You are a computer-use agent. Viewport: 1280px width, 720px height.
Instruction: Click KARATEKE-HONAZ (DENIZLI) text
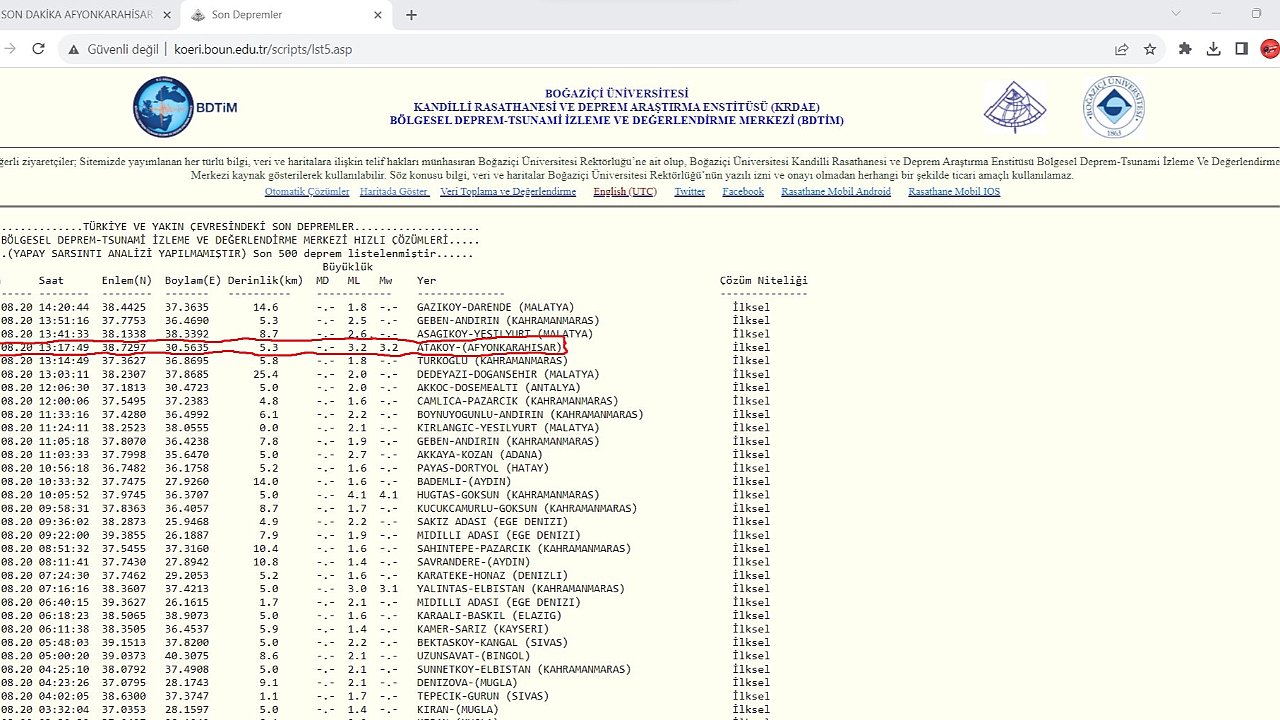(492, 576)
